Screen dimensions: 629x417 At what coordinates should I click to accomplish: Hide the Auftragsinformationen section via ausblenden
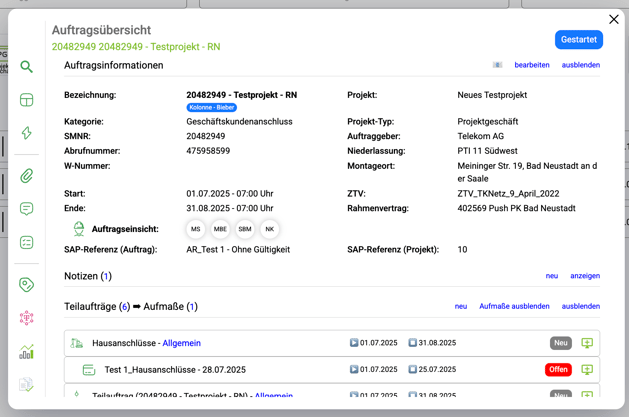[580, 65]
